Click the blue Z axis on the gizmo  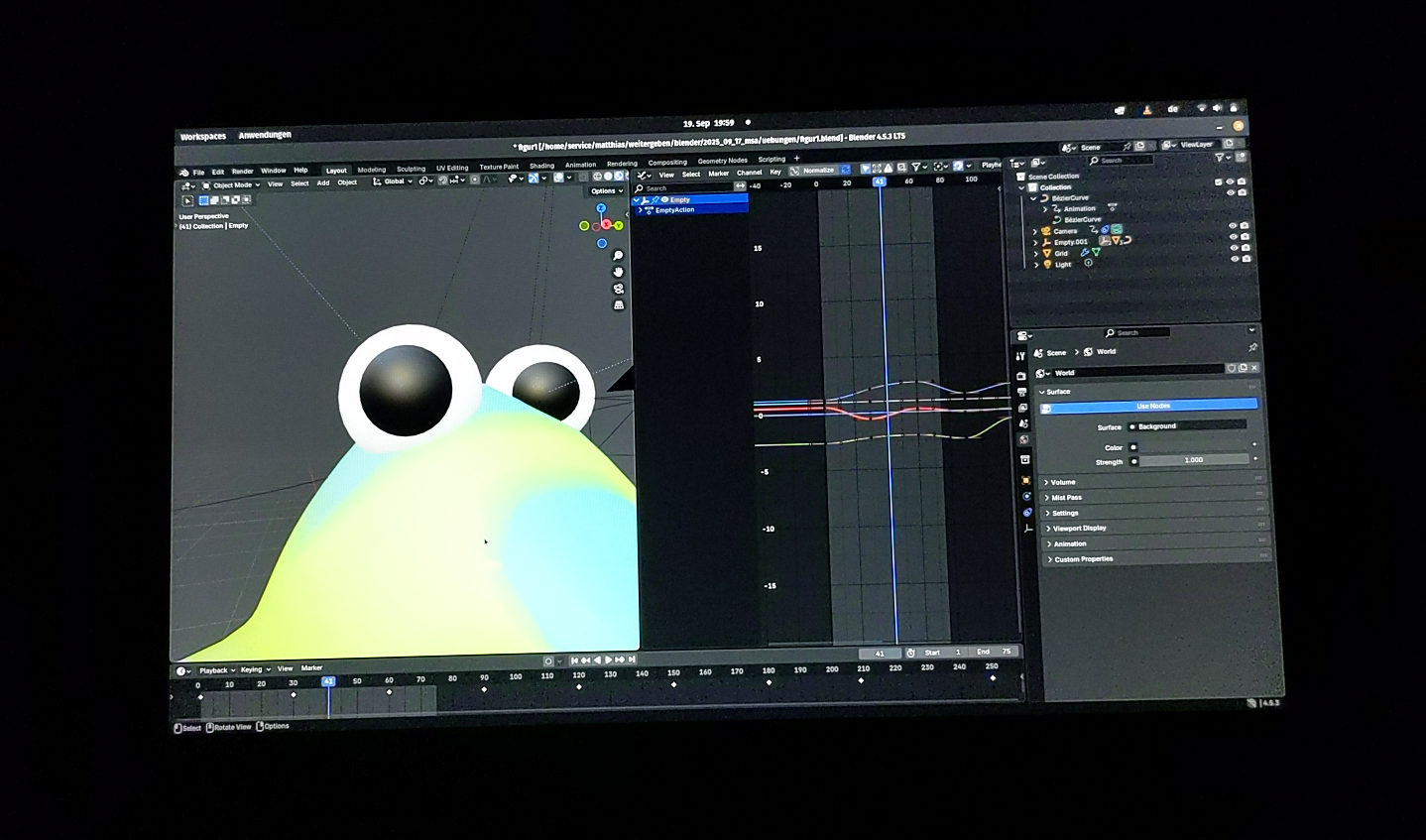pyautogui.click(x=601, y=208)
